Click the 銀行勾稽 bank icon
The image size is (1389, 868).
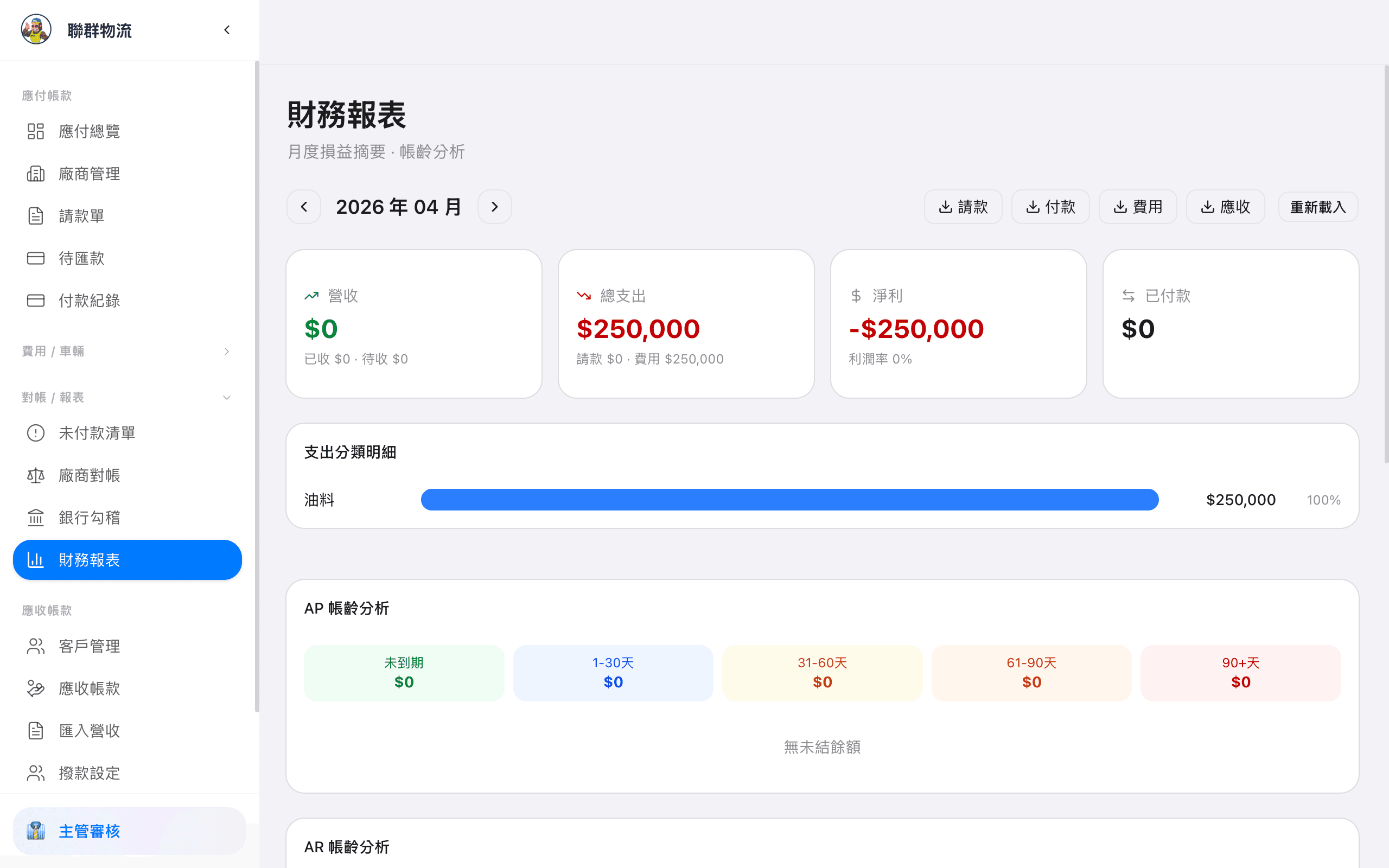(36, 518)
